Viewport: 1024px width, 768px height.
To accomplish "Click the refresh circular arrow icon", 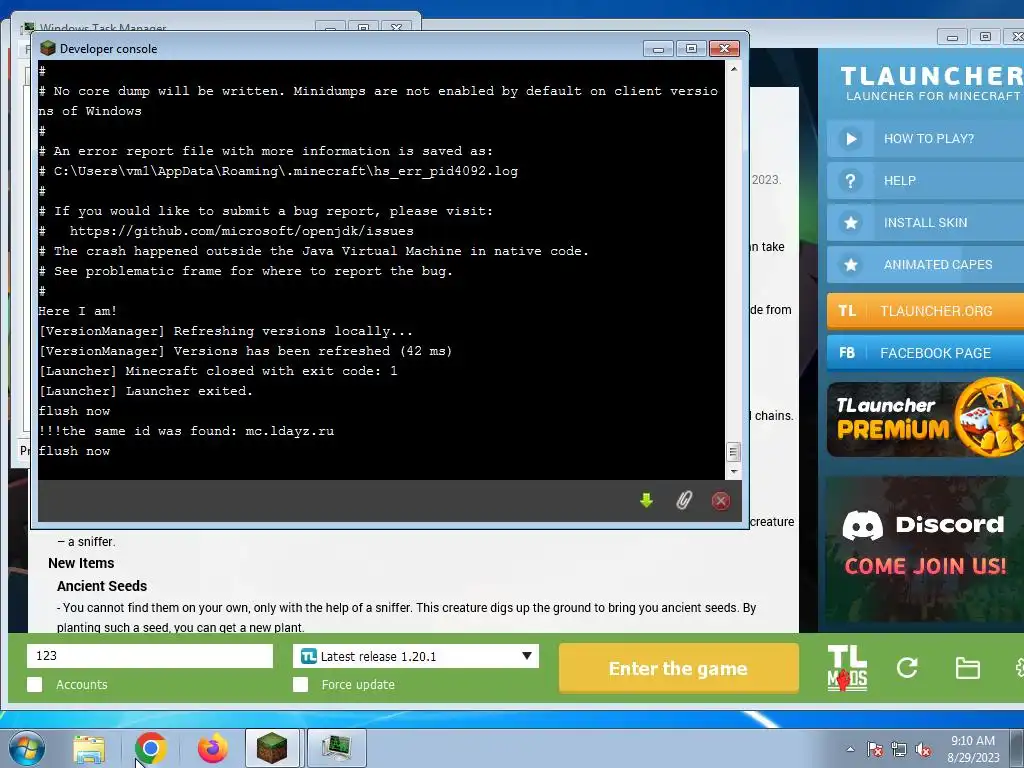I will pos(907,667).
